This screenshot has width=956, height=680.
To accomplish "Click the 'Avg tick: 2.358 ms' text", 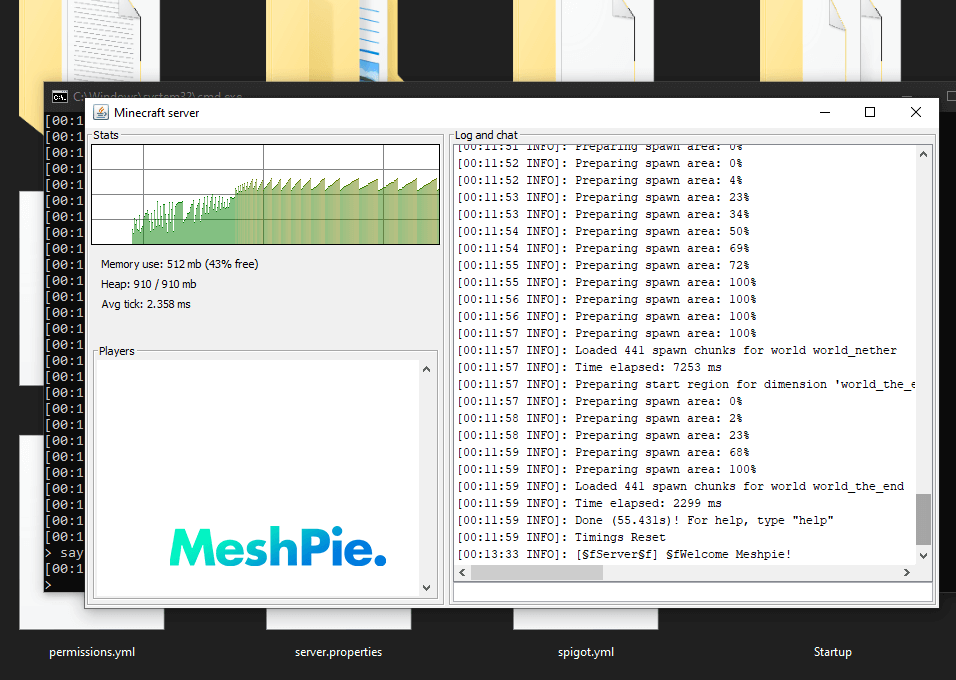I will tap(146, 304).
